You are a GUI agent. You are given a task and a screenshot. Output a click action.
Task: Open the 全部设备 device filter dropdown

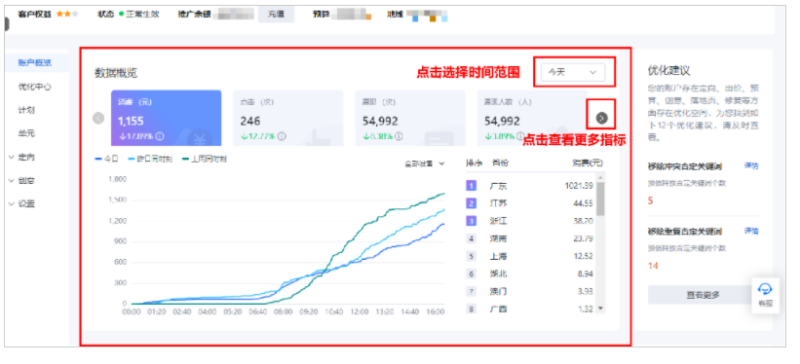coord(425,164)
